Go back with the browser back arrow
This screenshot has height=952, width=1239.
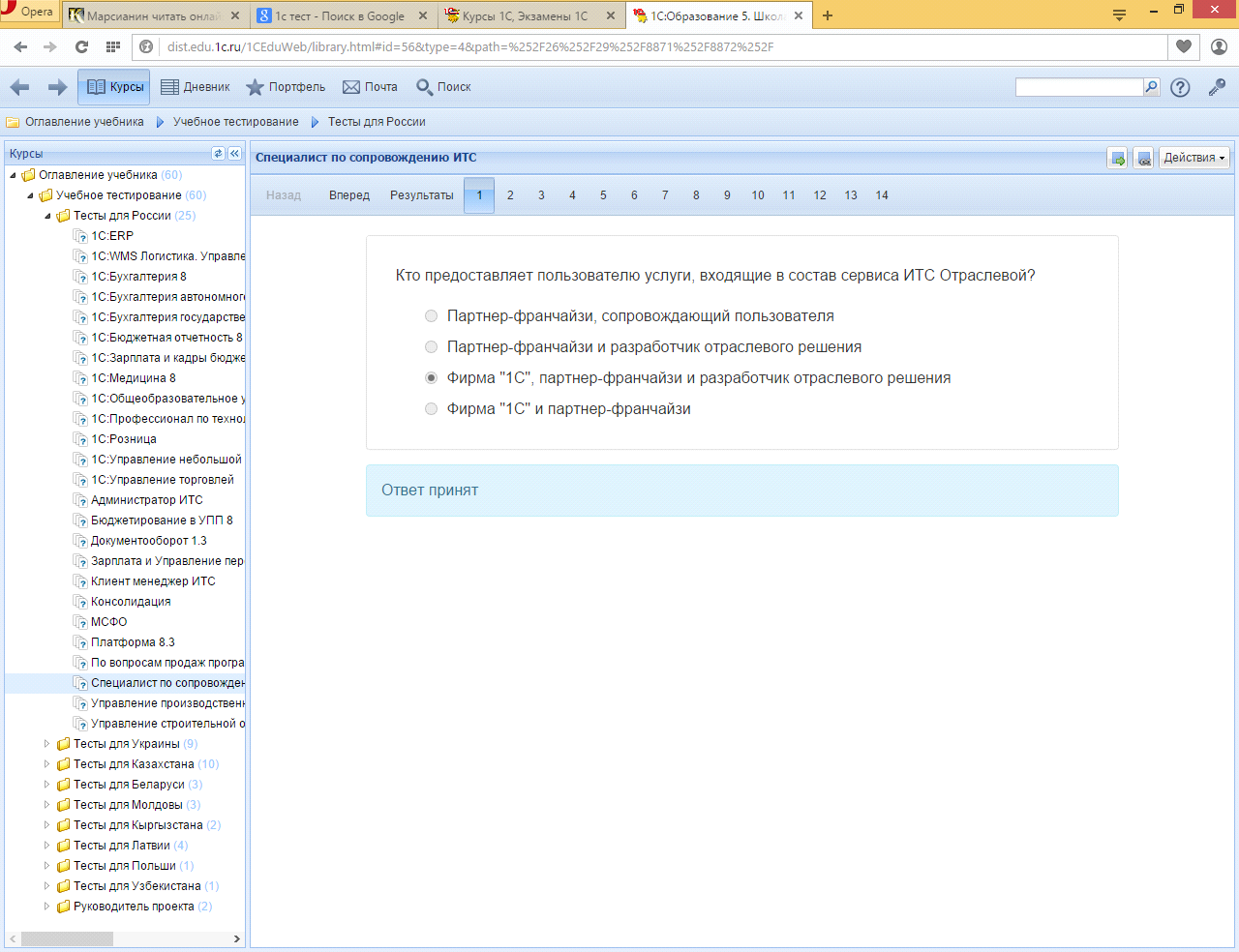coord(20,46)
